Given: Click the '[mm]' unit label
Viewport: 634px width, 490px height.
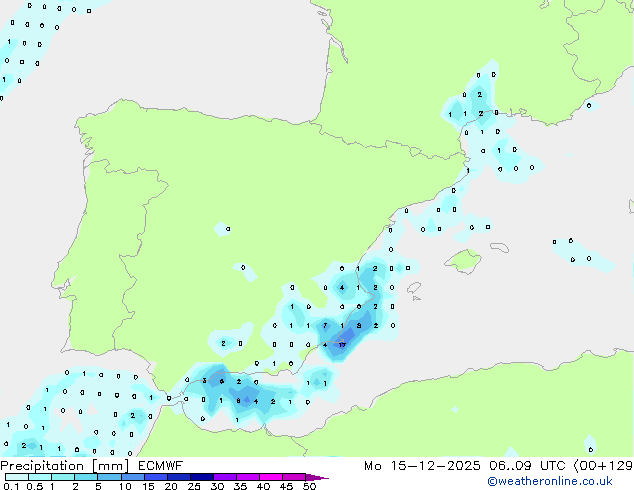Looking at the screenshot, I should click(x=111, y=466).
